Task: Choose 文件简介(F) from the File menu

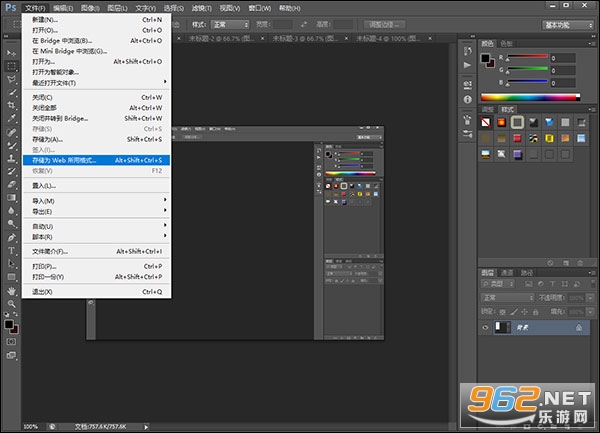Action: tap(96, 251)
